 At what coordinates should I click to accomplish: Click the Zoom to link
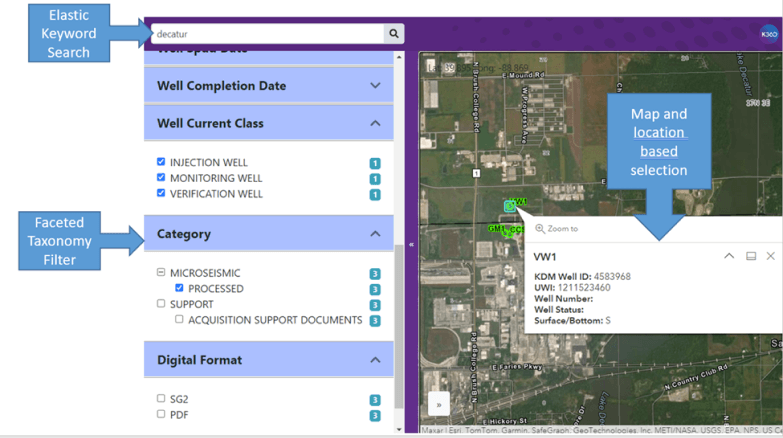point(563,229)
